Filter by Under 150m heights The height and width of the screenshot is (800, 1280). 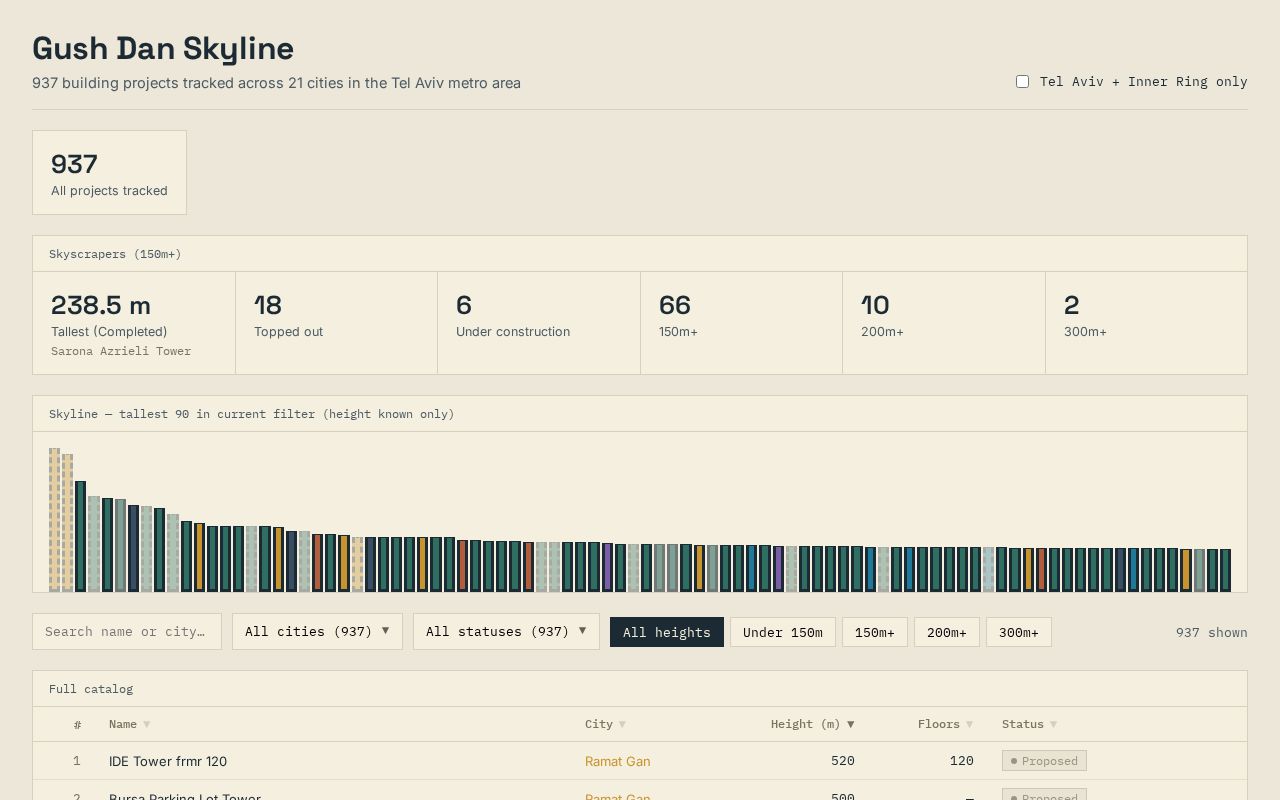point(783,632)
